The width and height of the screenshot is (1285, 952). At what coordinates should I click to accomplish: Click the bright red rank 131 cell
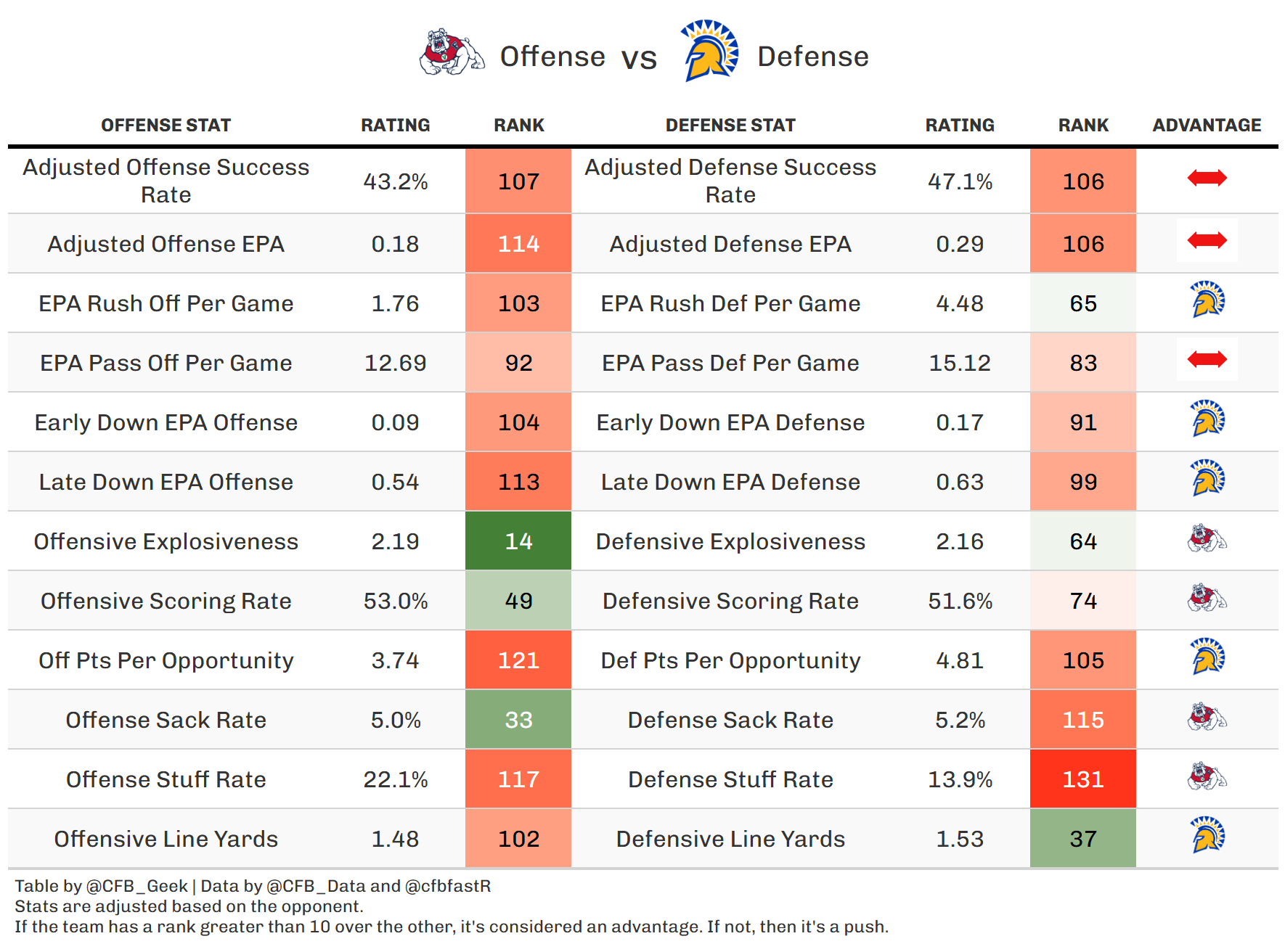1082,779
